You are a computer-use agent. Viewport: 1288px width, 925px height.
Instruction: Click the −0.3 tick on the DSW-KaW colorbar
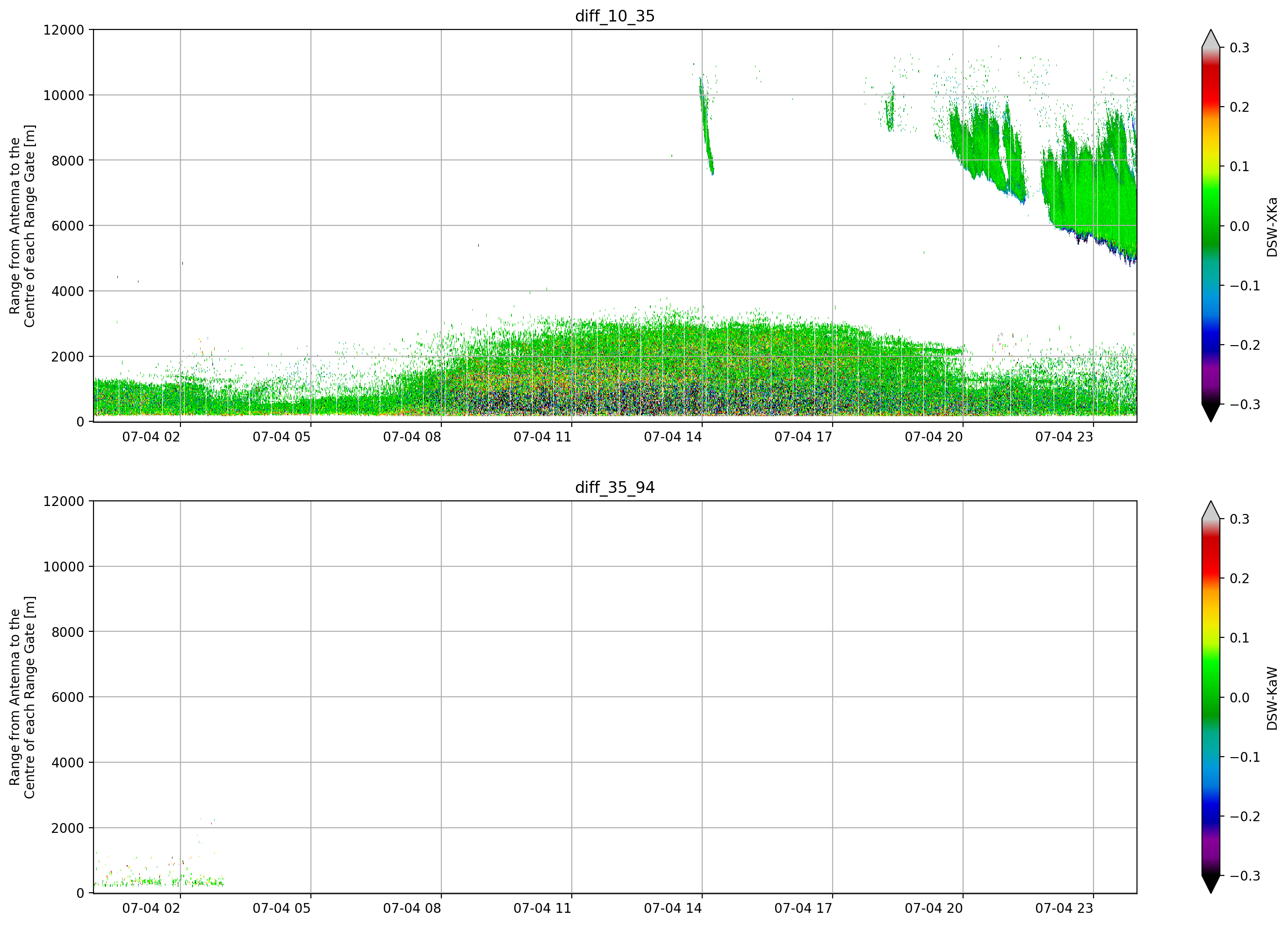tap(1245, 876)
